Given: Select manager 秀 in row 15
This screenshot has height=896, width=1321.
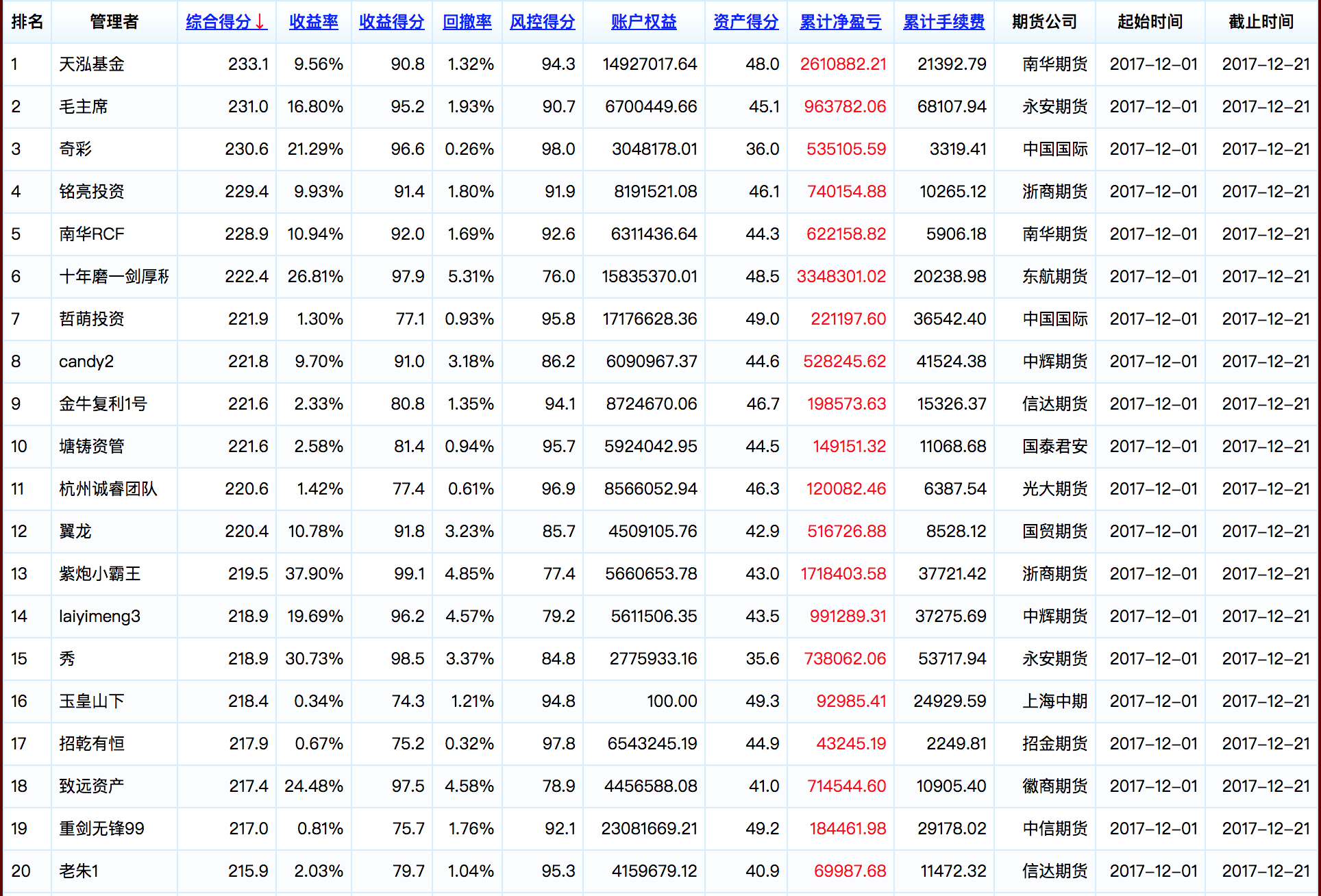Looking at the screenshot, I should pyautogui.click(x=67, y=659).
